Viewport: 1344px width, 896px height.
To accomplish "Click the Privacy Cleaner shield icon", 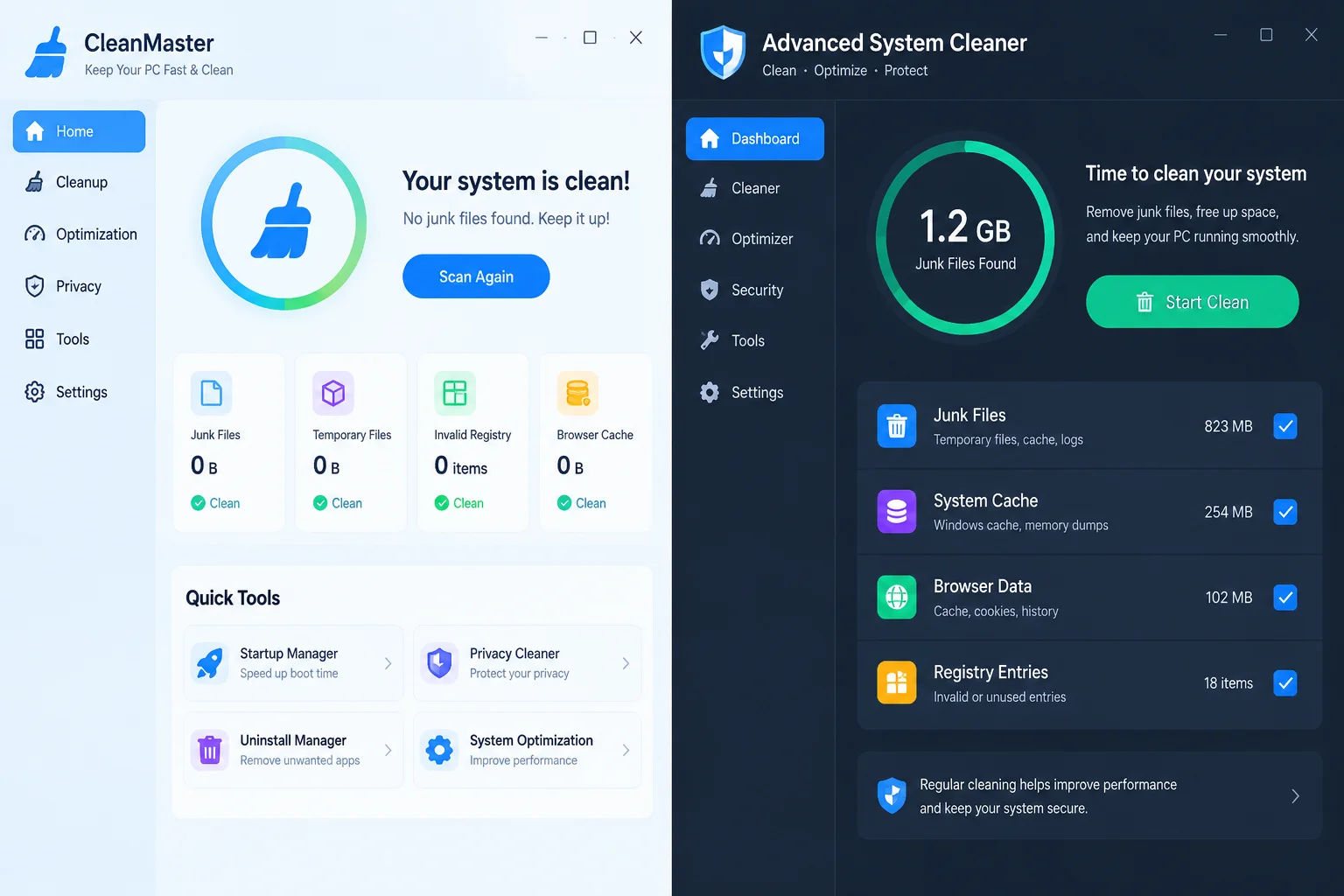I will pyautogui.click(x=439, y=663).
